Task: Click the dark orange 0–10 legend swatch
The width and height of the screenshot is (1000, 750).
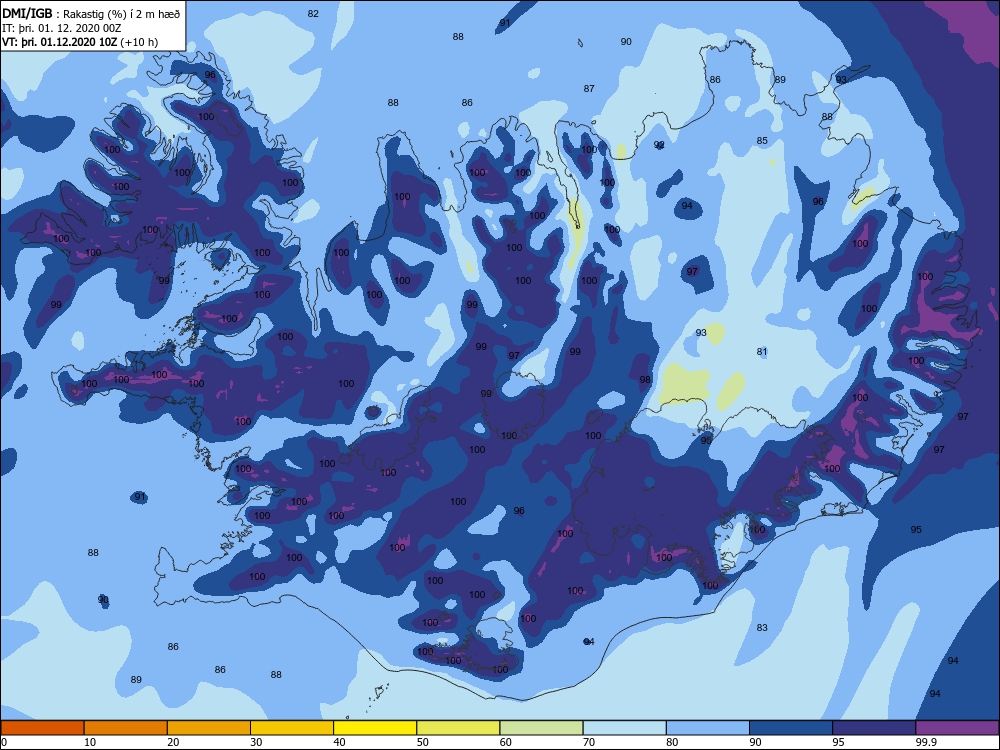Action: click(x=42, y=728)
